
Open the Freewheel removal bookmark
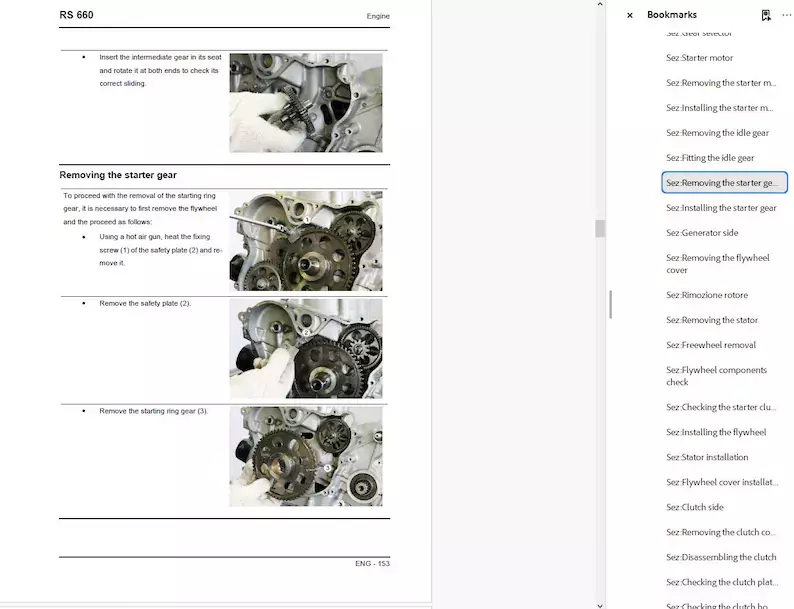(x=710, y=345)
